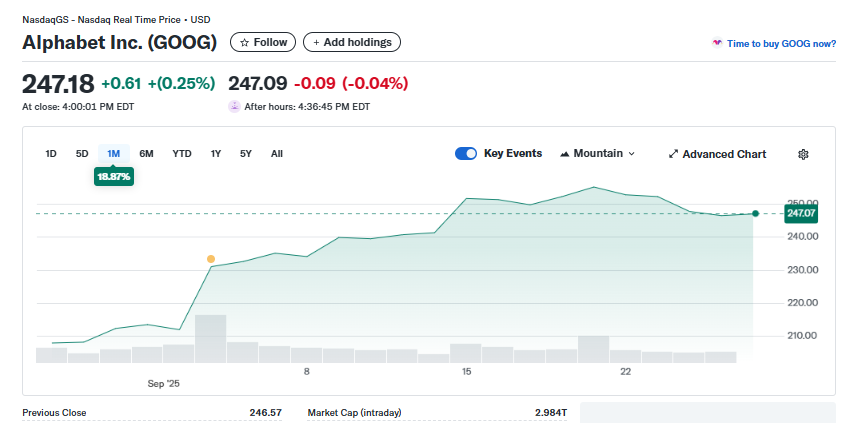Click the Add holdings button

tap(352, 42)
